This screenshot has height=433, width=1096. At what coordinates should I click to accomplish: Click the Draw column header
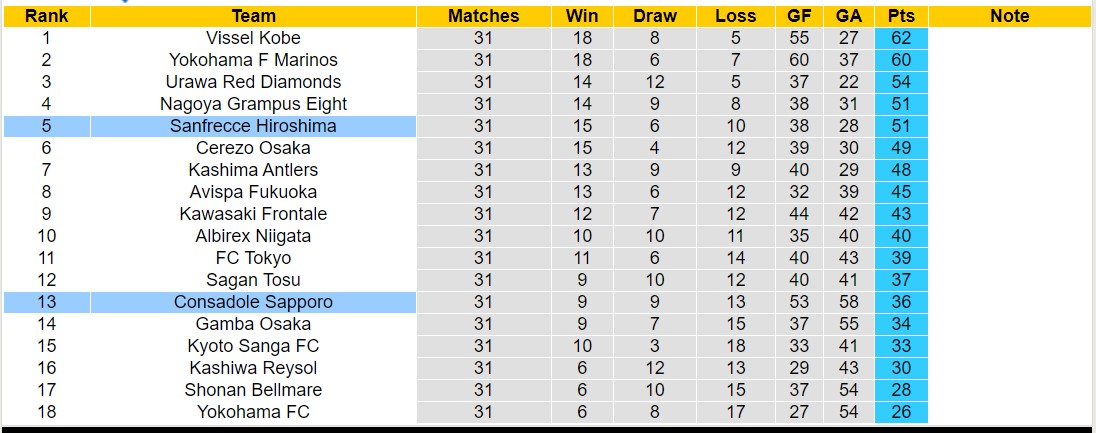tap(655, 16)
